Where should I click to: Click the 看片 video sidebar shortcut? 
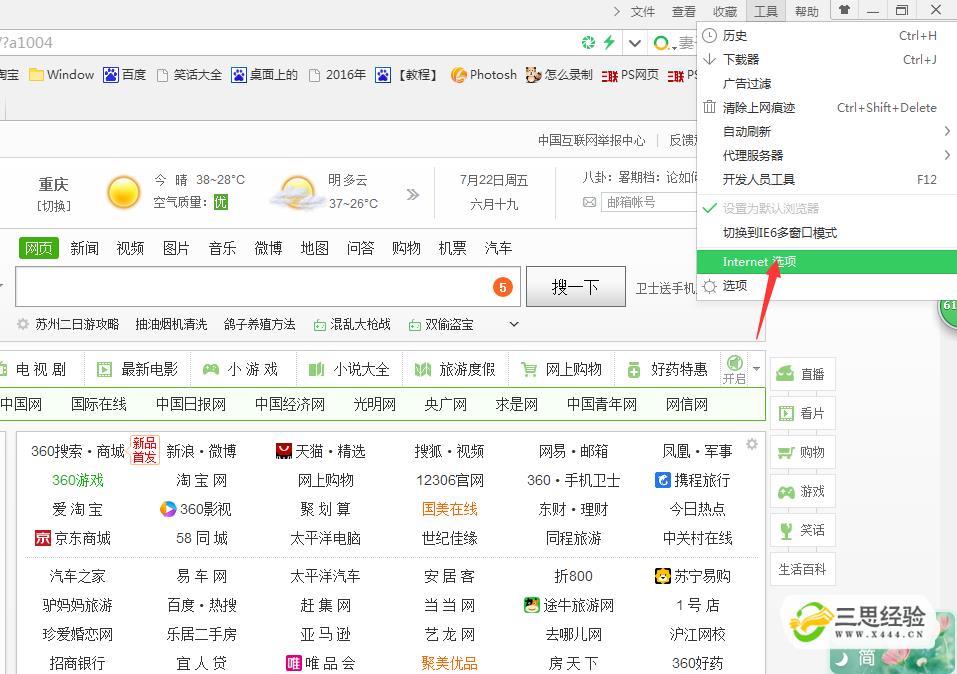[x=802, y=413]
